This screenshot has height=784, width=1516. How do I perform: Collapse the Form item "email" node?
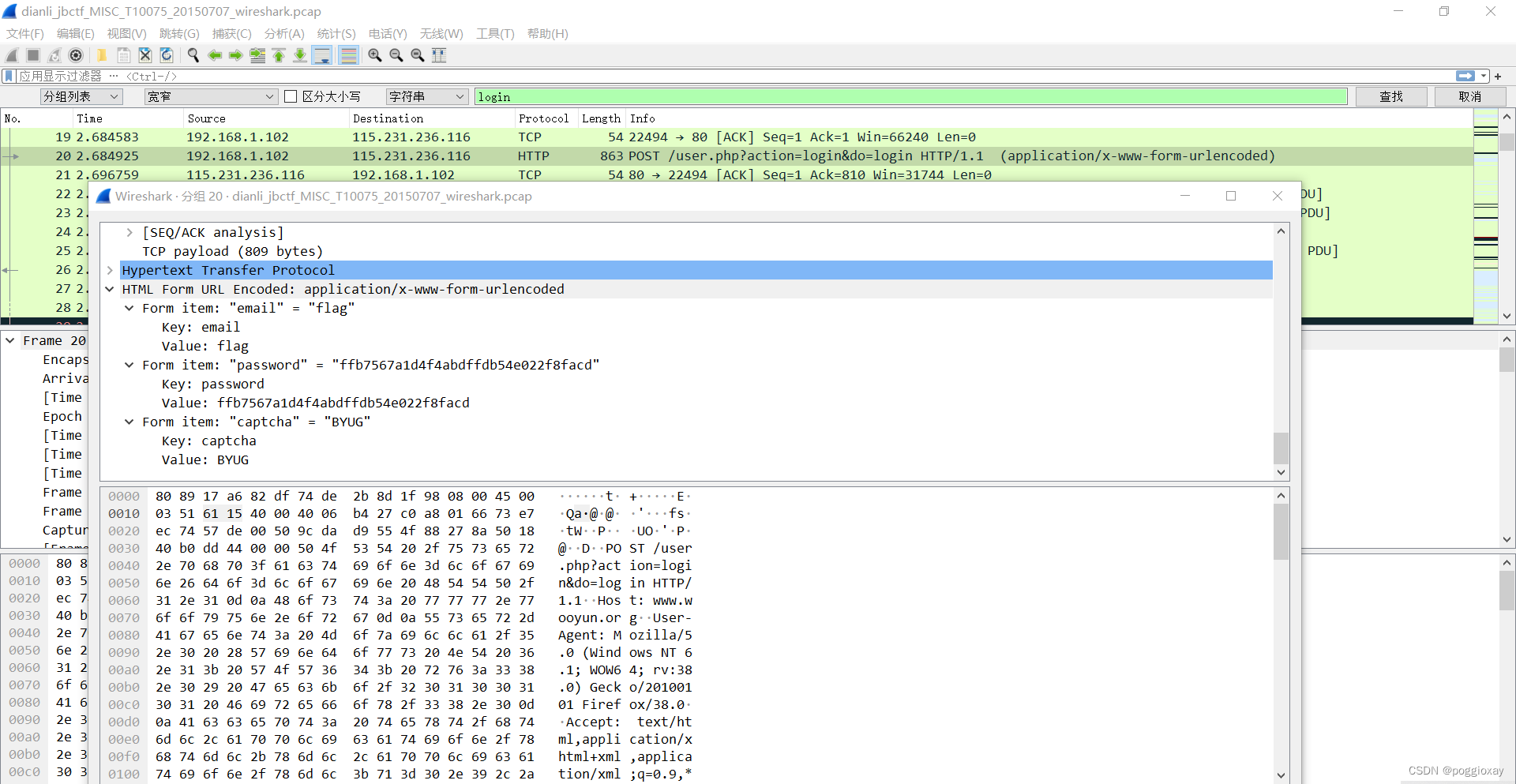[129, 308]
